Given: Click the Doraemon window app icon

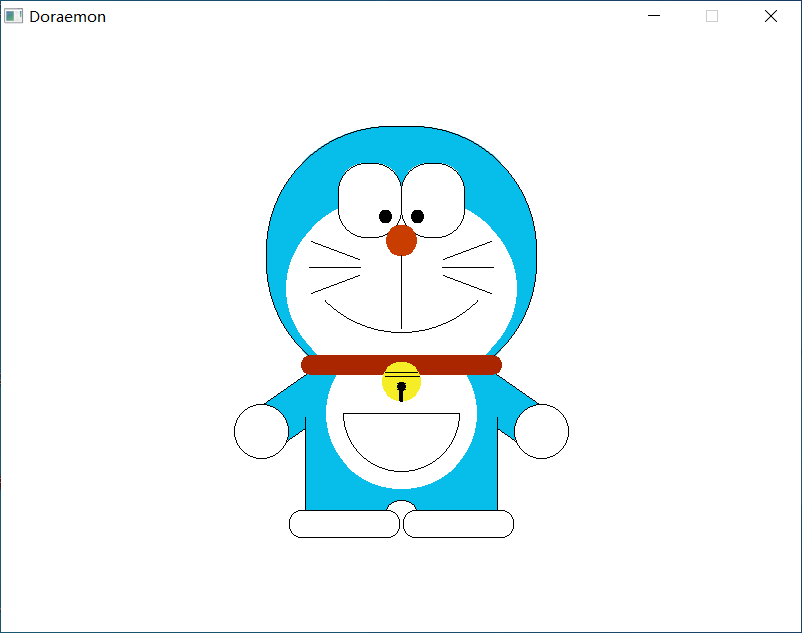Looking at the screenshot, I should point(13,16).
